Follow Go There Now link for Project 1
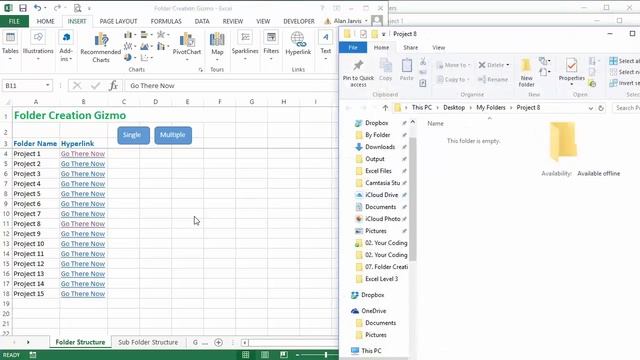This screenshot has height=360, width=640. point(83,154)
